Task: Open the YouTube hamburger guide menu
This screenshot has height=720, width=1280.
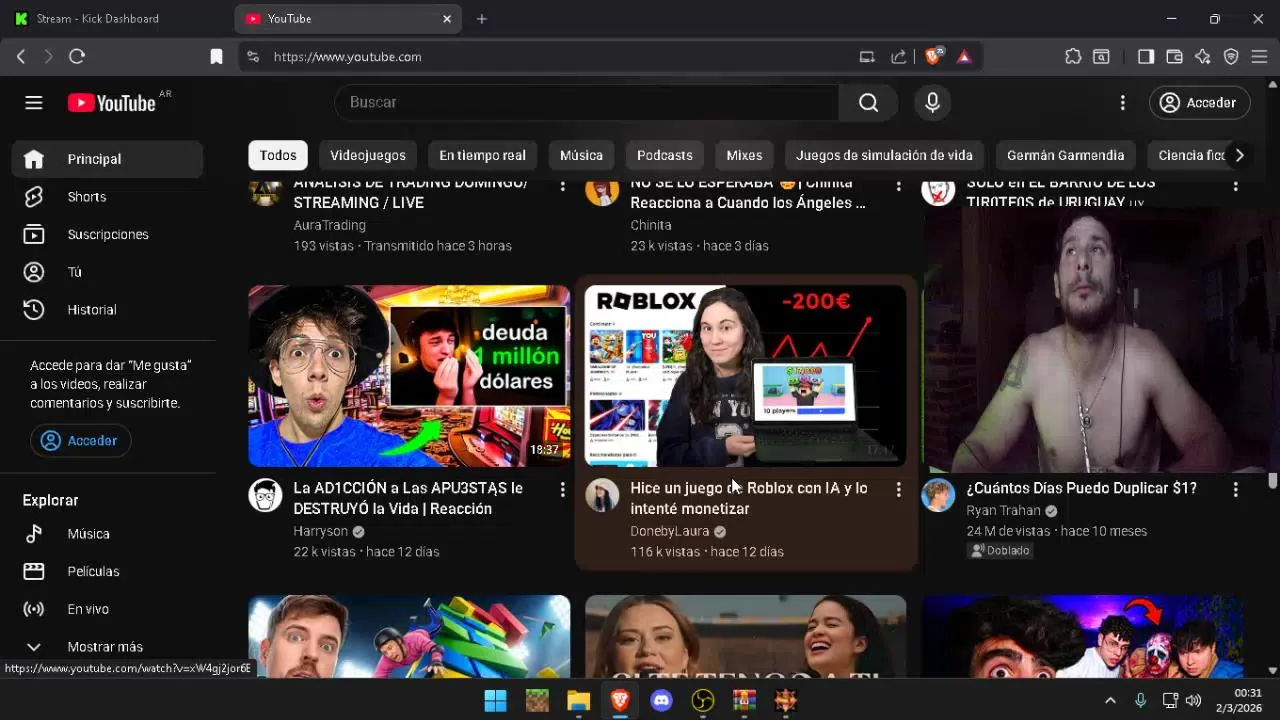Action: click(34, 103)
